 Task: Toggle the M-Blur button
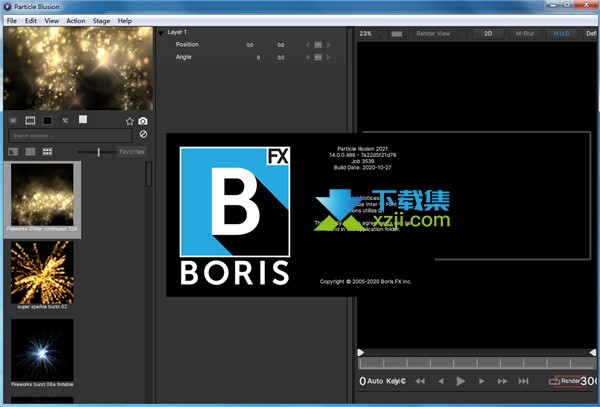point(525,34)
